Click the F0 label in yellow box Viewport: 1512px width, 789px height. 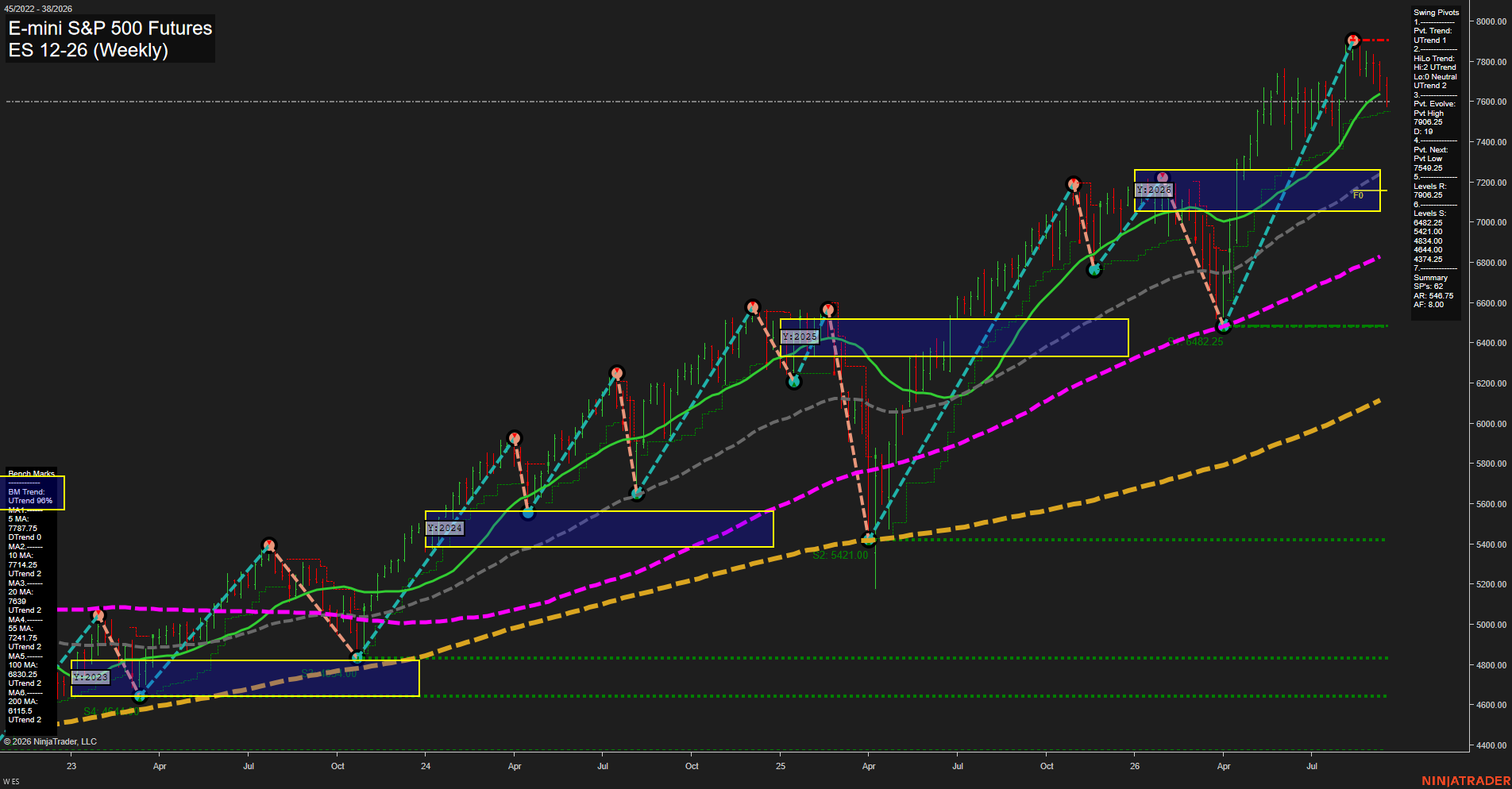click(x=1358, y=195)
